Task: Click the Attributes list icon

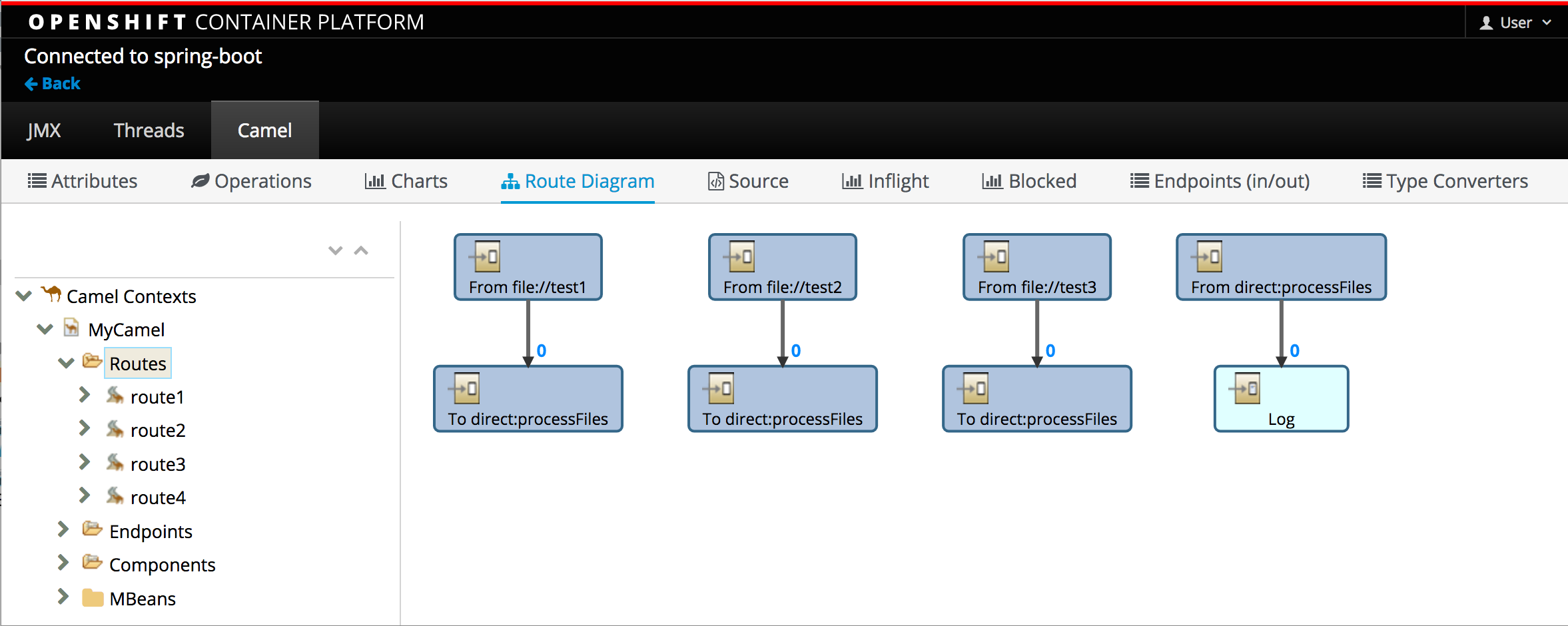Action: tap(37, 180)
